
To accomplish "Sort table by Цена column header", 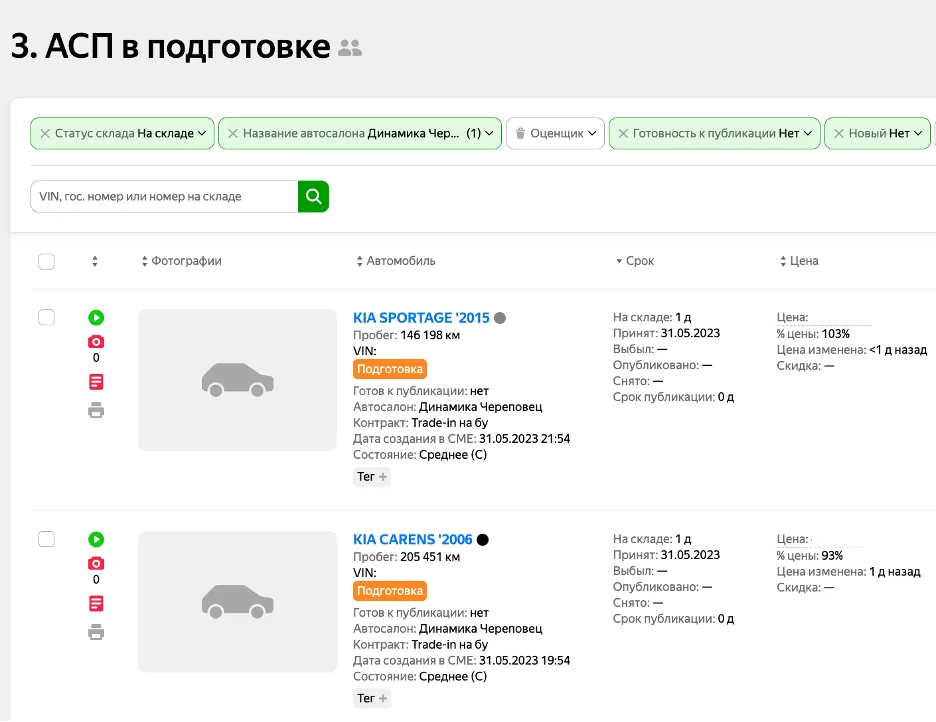I will 799,261.
